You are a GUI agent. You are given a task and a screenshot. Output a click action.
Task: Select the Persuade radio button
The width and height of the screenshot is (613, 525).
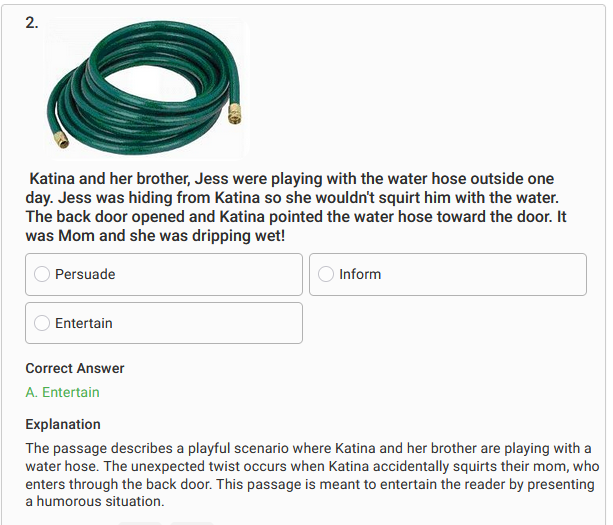pyautogui.click(x=42, y=274)
